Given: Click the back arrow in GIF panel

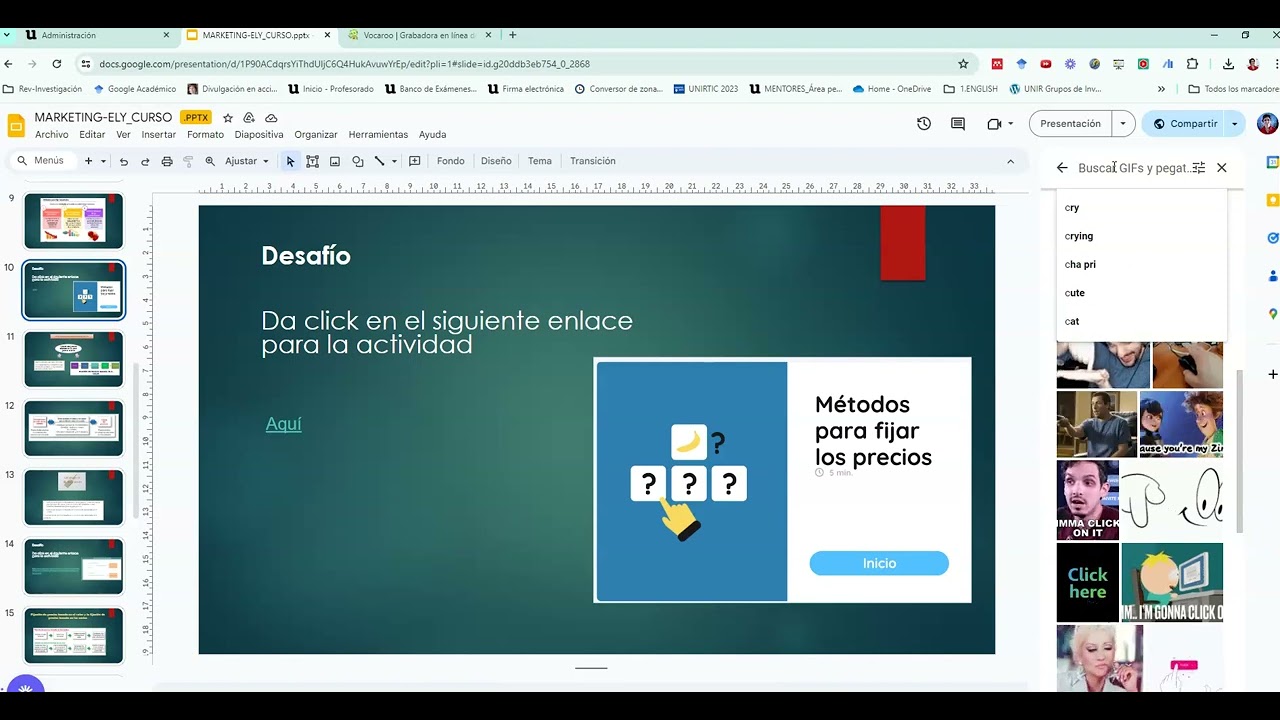Looking at the screenshot, I should pos(1062,168).
